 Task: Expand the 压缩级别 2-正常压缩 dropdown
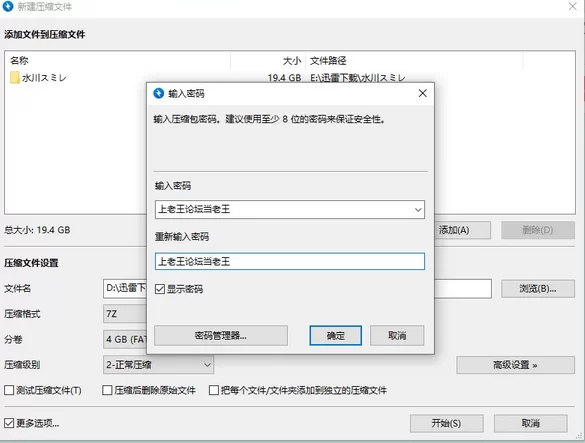pyautogui.click(x=158, y=365)
